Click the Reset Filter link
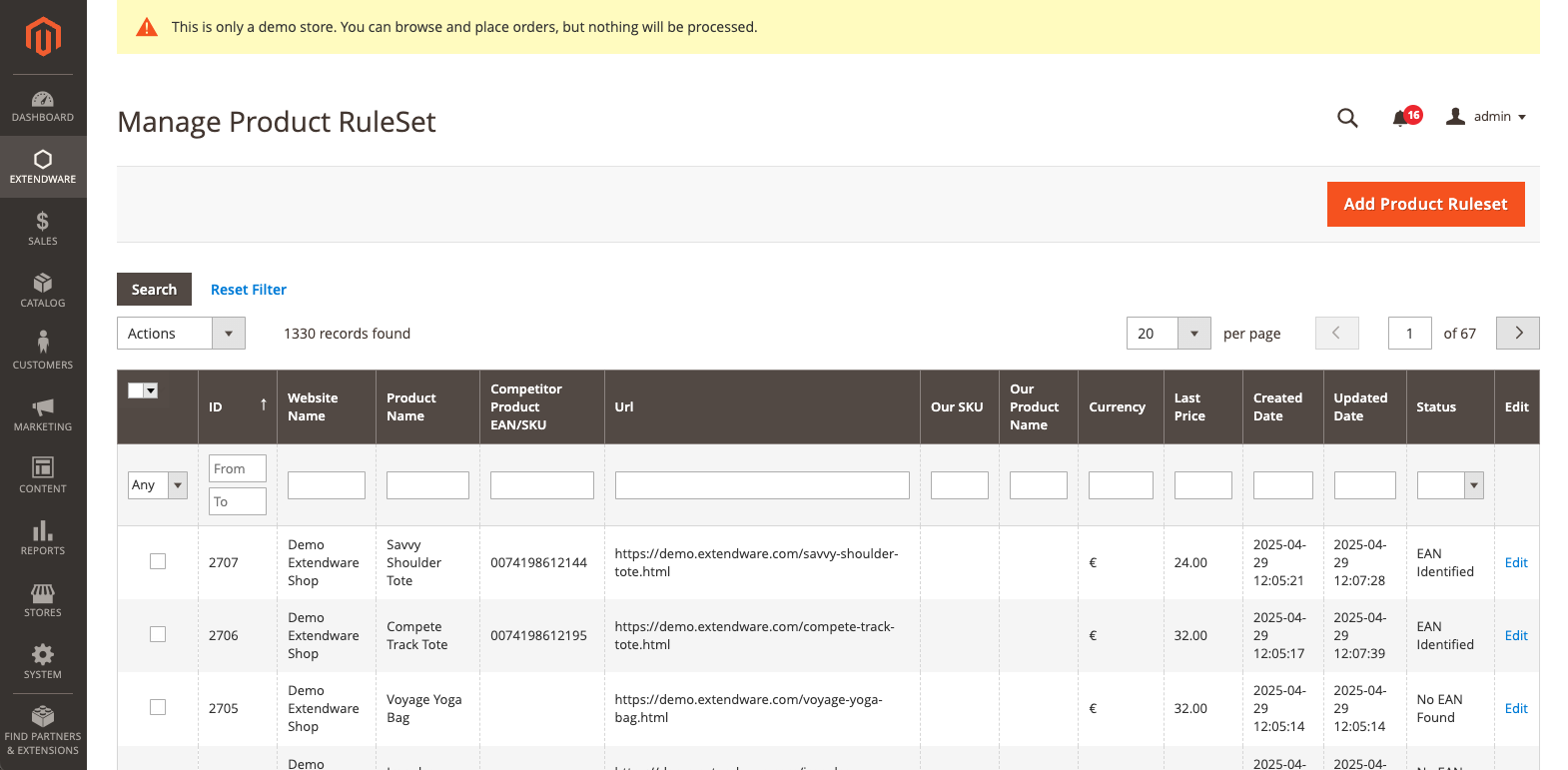The width and height of the screenshot is (1568, 770). [x=249, y=290]
